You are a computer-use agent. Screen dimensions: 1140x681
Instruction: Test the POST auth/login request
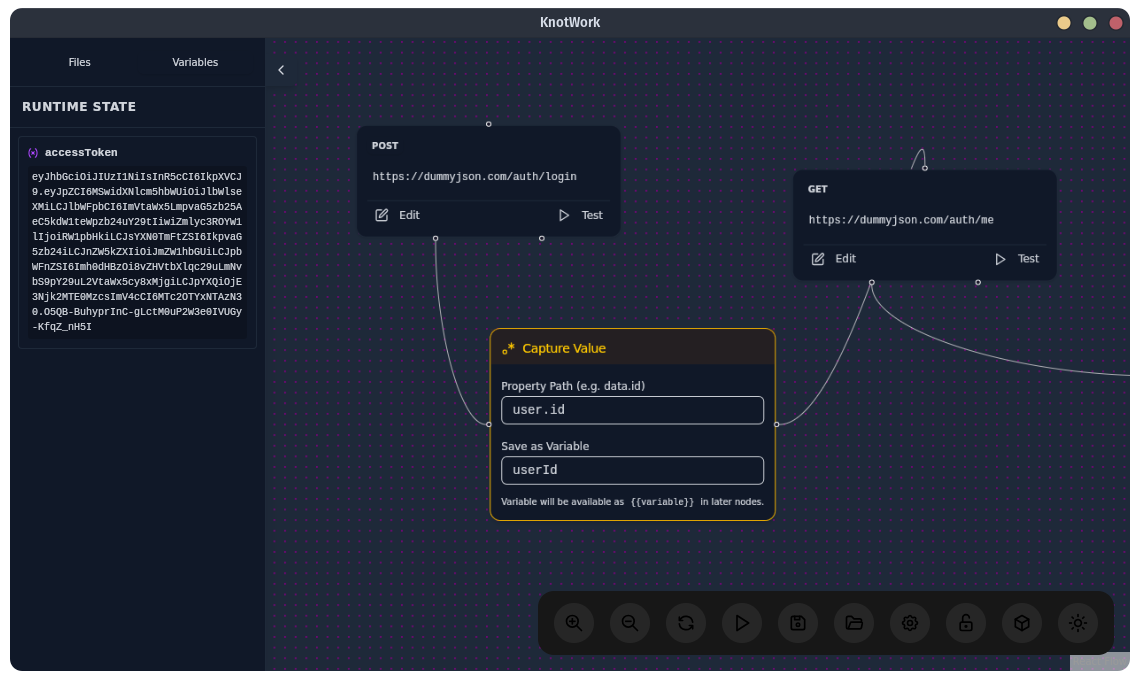coord(581,214)
